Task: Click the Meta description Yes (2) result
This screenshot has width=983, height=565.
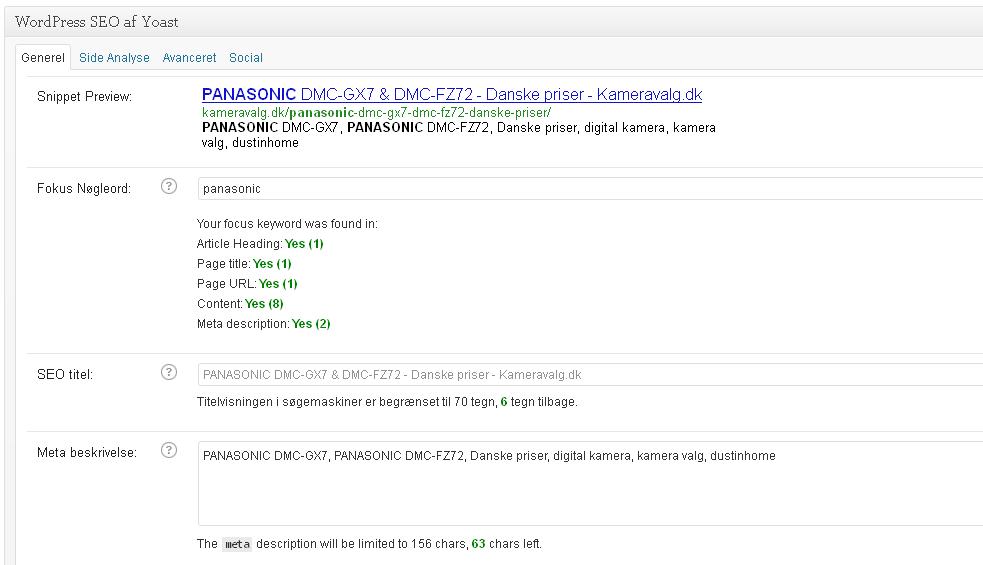Action: 311,323
